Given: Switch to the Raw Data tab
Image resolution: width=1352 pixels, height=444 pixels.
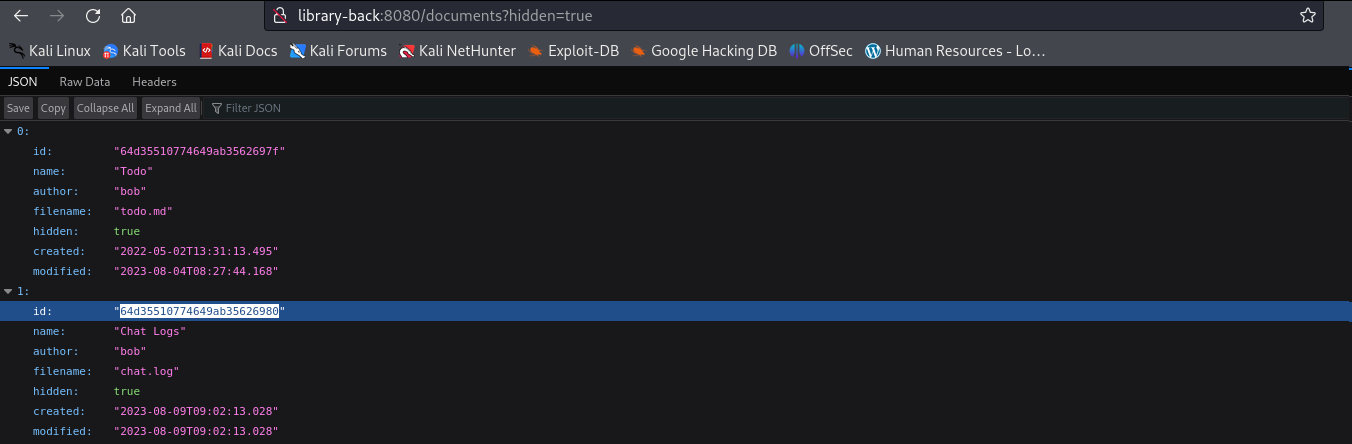Looking at the screenshot, I should point(85,82).
